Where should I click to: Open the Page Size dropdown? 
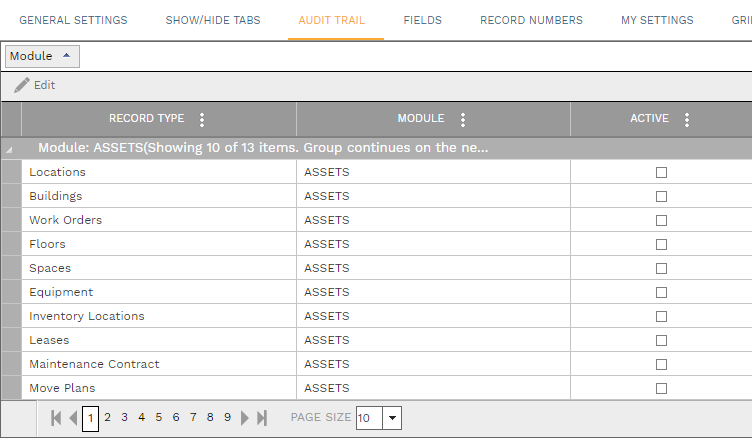coord(391,418)
